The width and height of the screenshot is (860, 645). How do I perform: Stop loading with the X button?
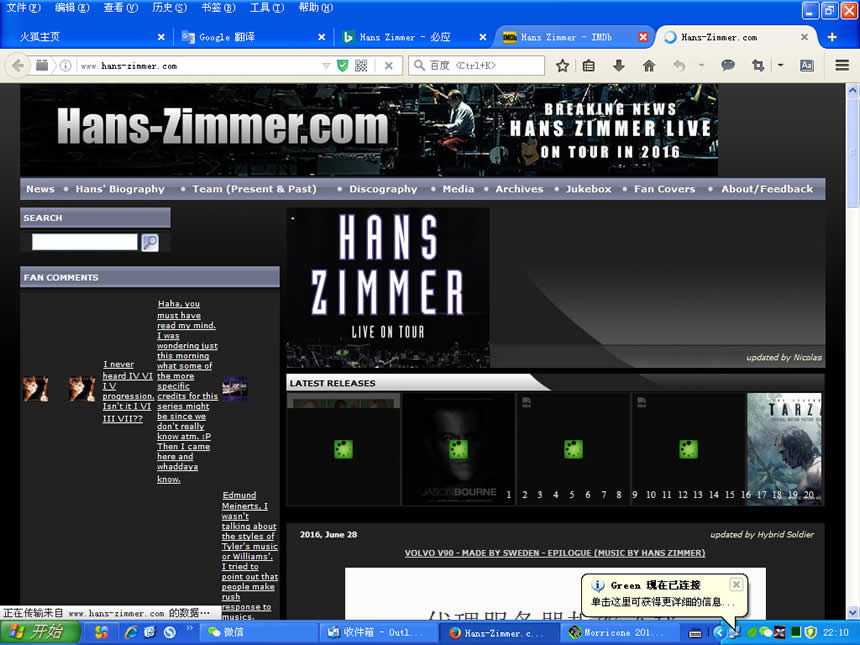pos(388,66)
